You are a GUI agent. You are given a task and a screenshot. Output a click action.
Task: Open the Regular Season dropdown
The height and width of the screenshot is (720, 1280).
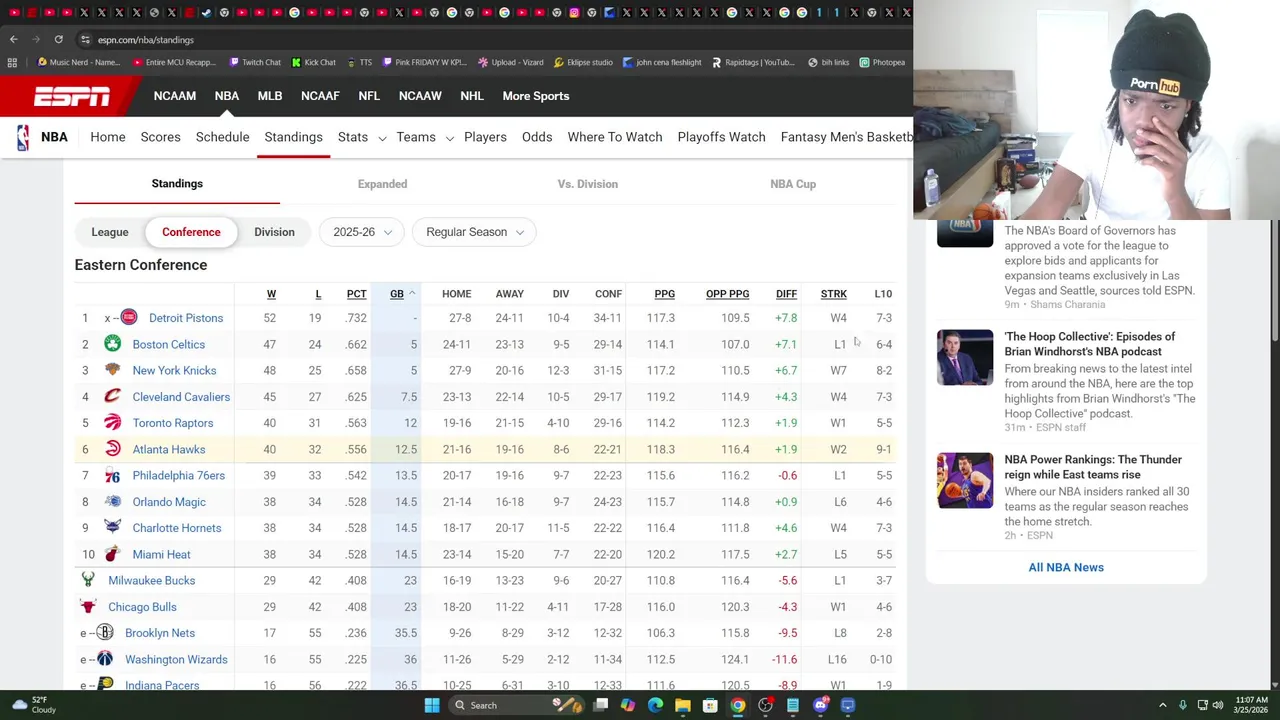pyautogui.click(x=474, y=232)
